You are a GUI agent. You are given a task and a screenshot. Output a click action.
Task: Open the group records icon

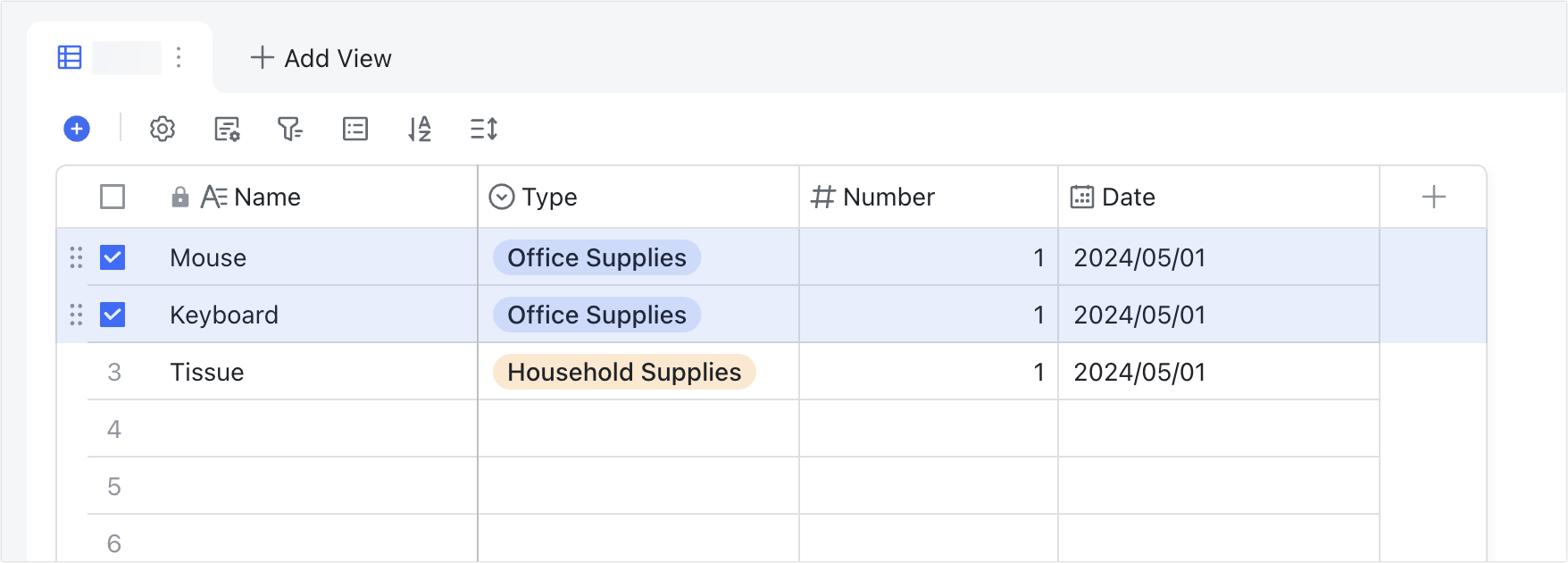pyautogui.click(x=354, y=129)
